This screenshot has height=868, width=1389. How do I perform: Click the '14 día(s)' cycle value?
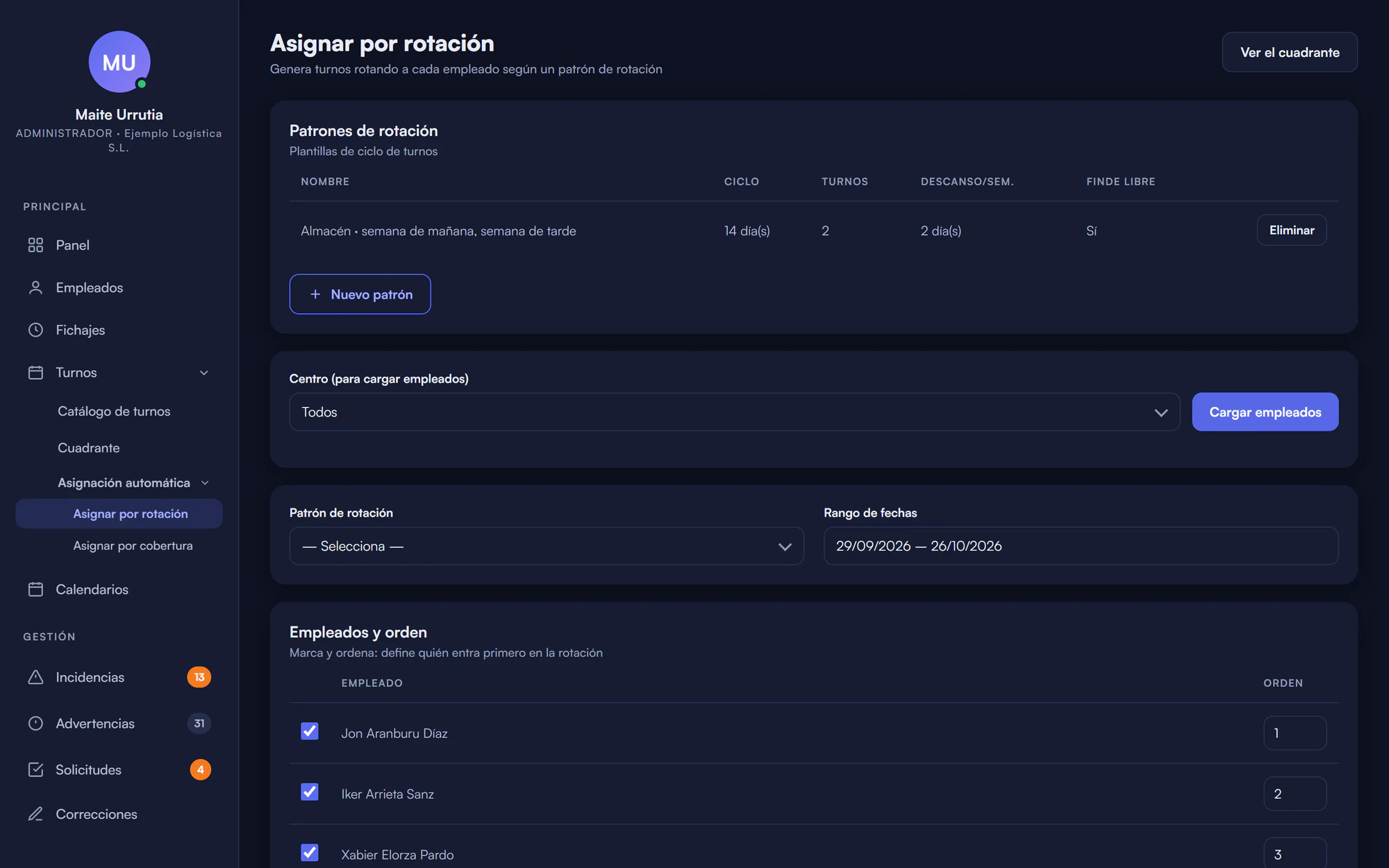(x=747, y=231)
